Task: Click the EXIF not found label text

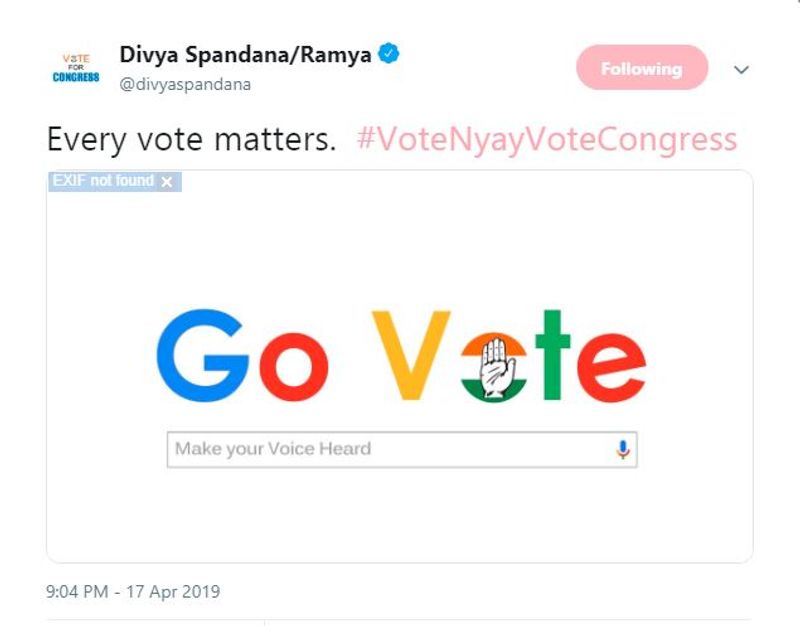Action: coord(103,181)
